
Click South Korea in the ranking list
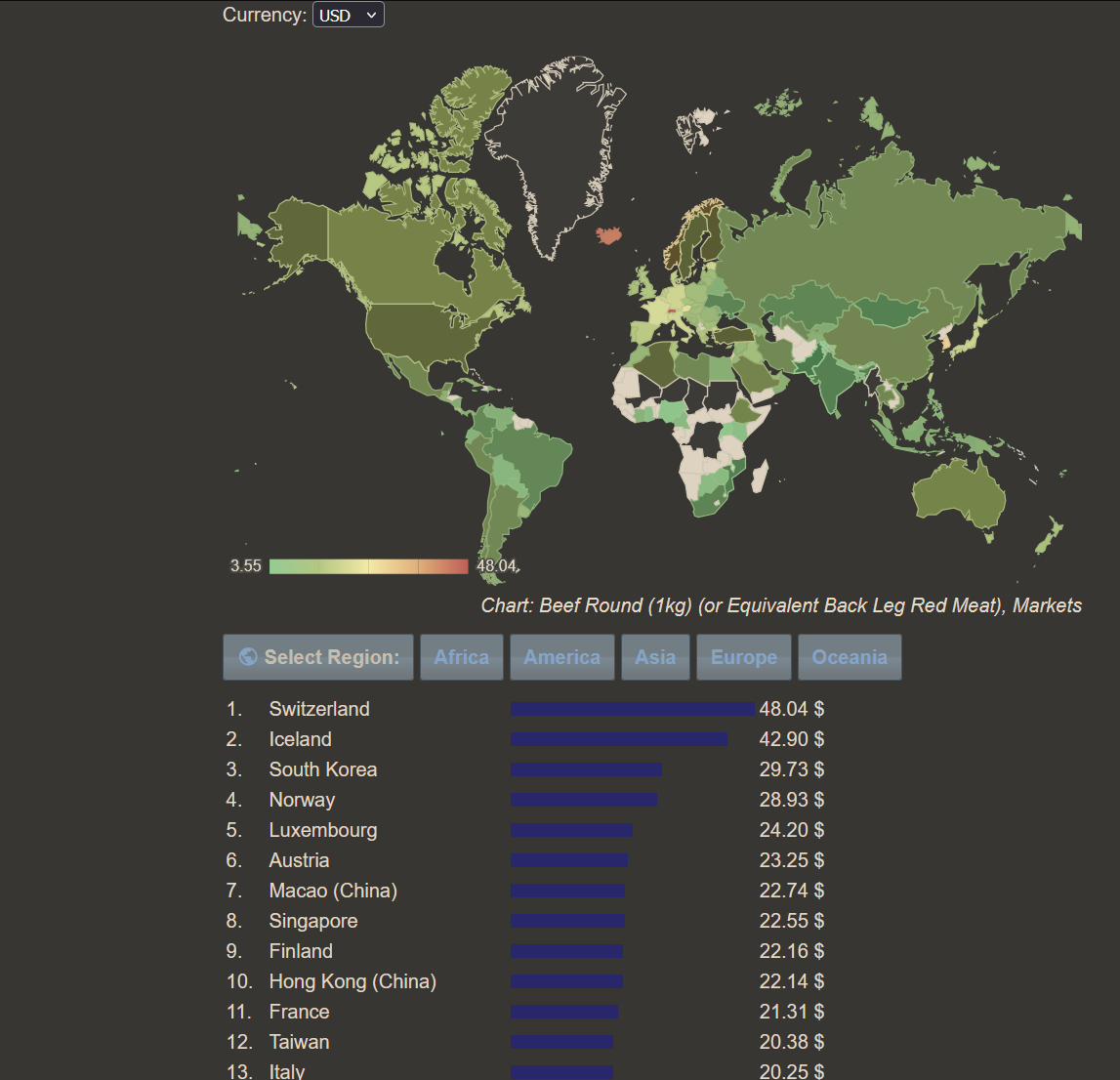323,769
